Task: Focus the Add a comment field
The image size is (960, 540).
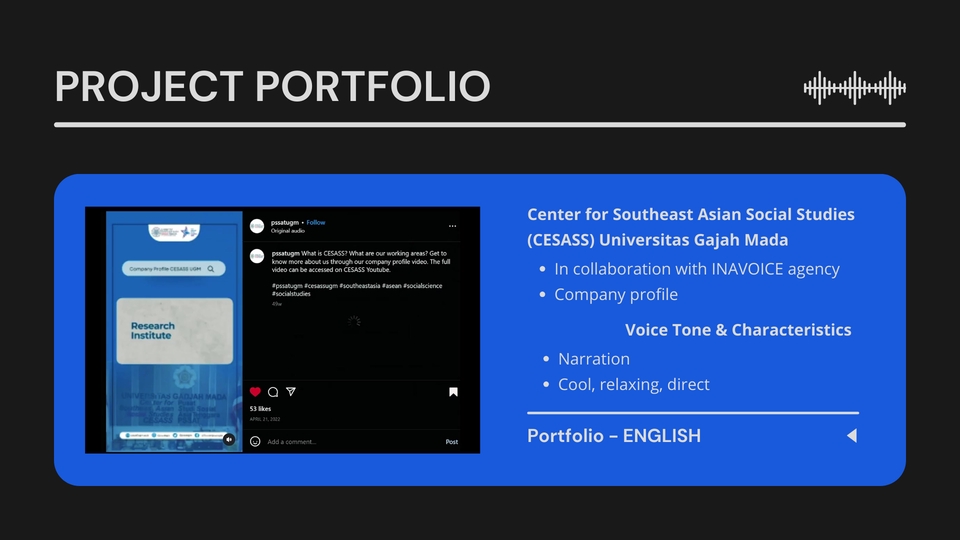Action: click(291, 441)
